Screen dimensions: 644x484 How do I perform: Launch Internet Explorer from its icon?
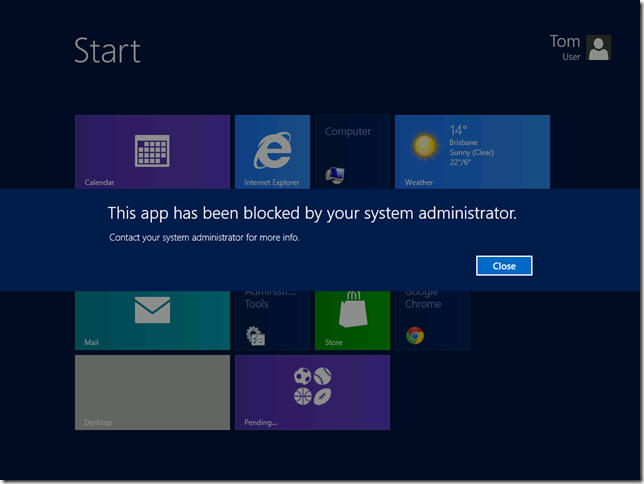pos(267,151)
